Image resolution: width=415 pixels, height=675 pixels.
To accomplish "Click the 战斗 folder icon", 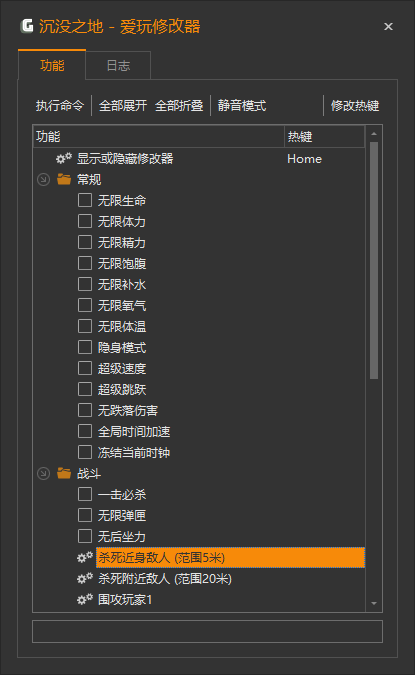I will [x=64, y=473].
